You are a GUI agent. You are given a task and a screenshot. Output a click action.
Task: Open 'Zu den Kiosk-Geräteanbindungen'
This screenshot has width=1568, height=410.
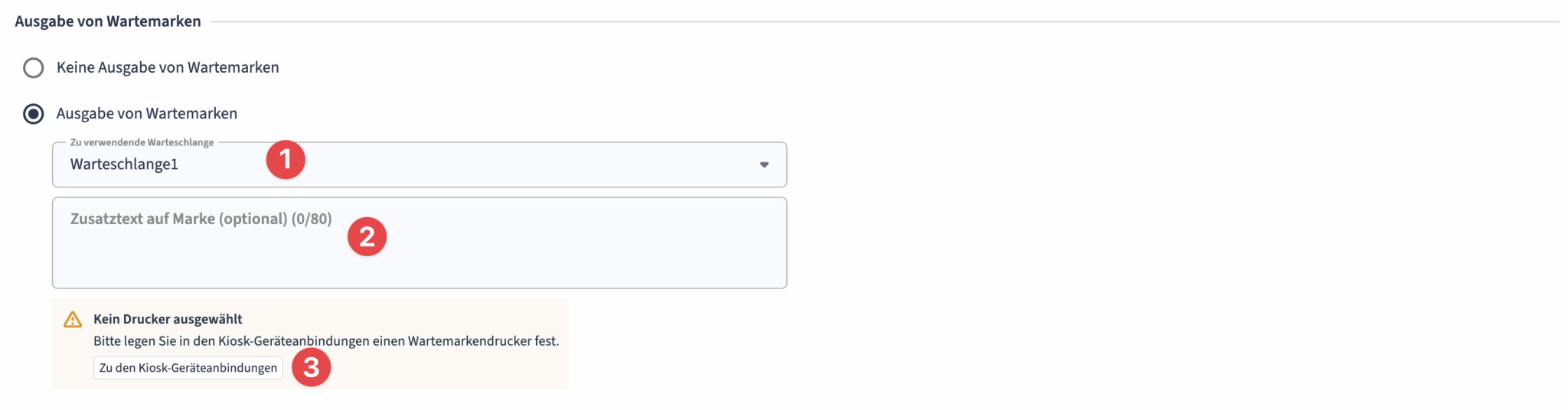188,368
